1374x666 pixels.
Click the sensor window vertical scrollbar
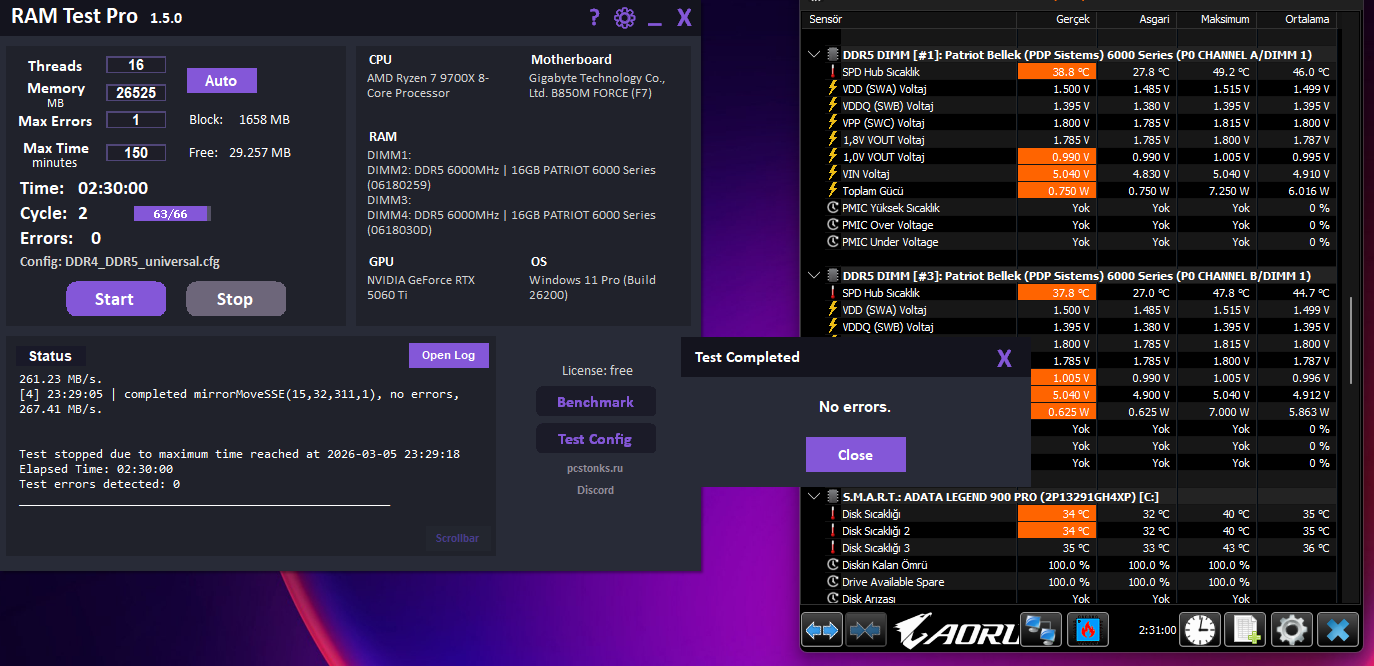[1350, 340]
